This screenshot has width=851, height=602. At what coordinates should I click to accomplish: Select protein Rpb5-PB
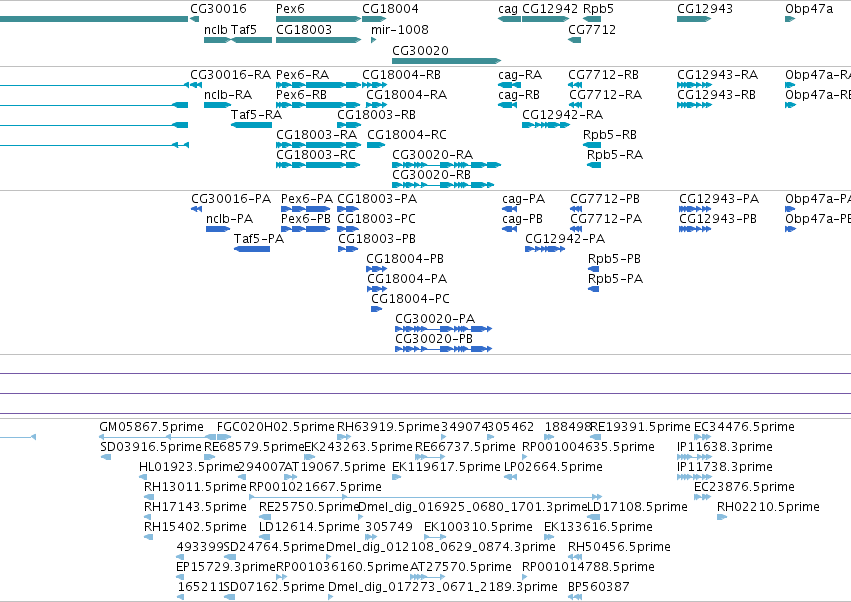[x=614, y=259]
